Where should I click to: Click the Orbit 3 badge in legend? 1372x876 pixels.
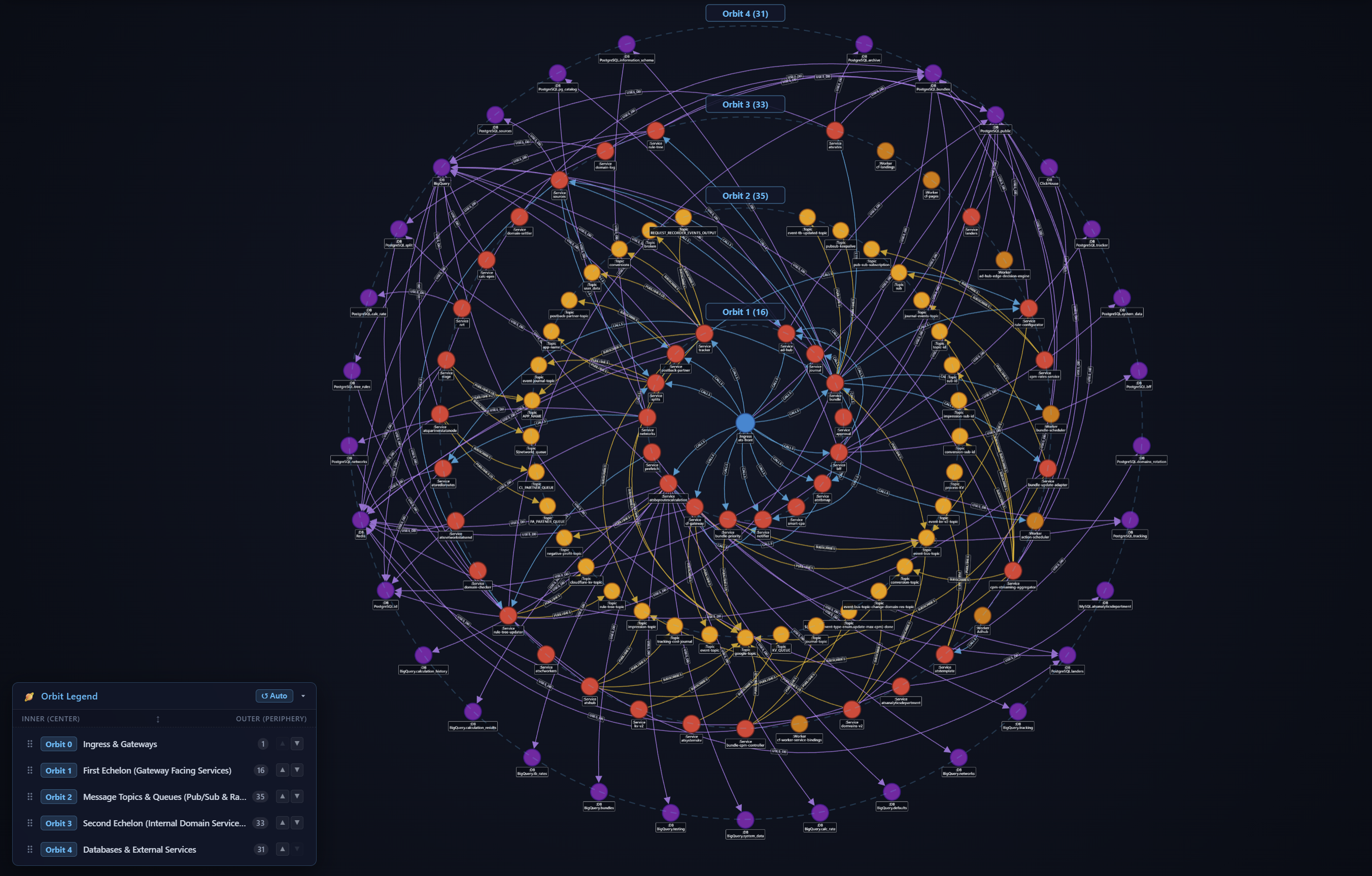pyautogui.click(x=59, y=823)
